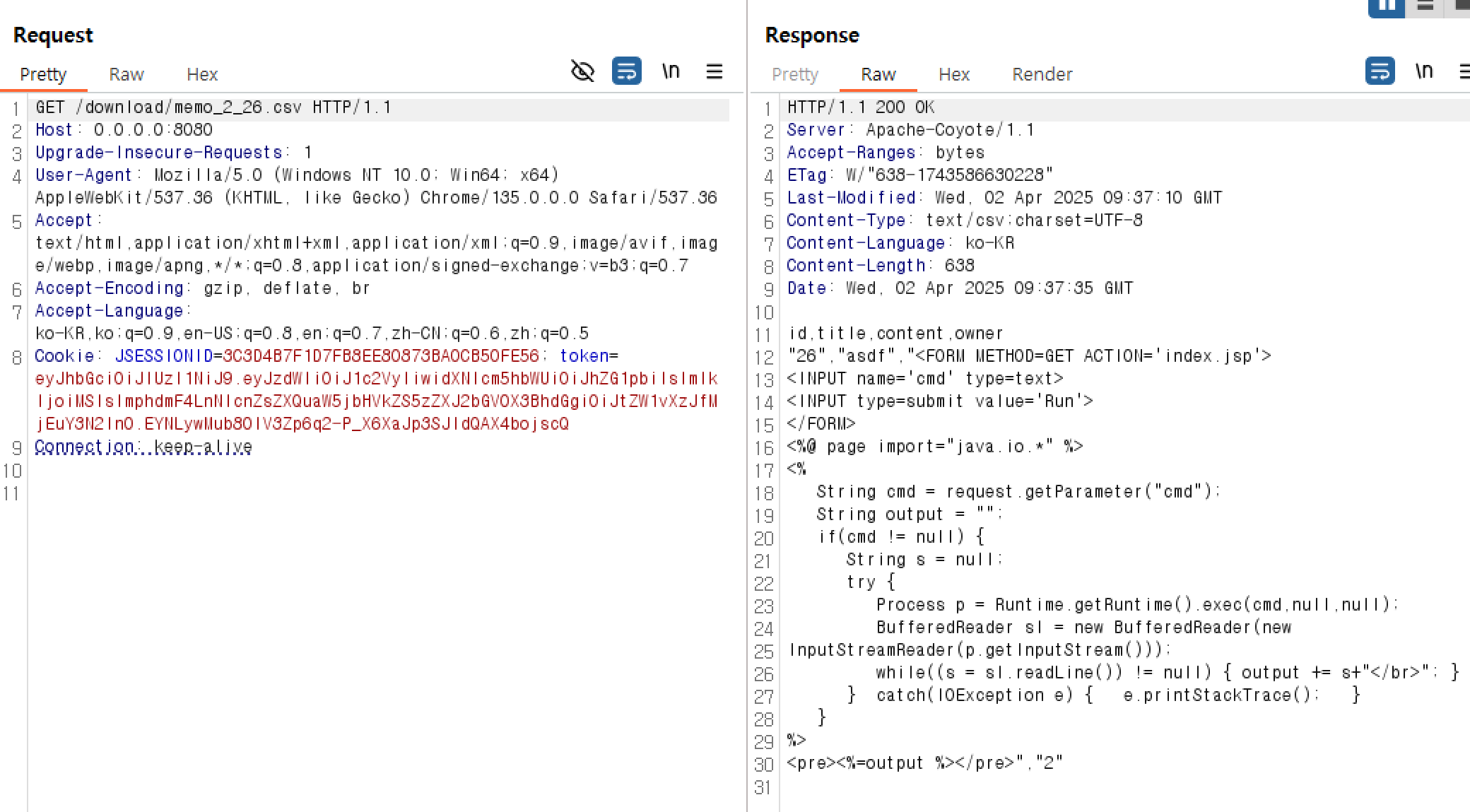Show non-printable \n characters in Response

point(1424,71)
